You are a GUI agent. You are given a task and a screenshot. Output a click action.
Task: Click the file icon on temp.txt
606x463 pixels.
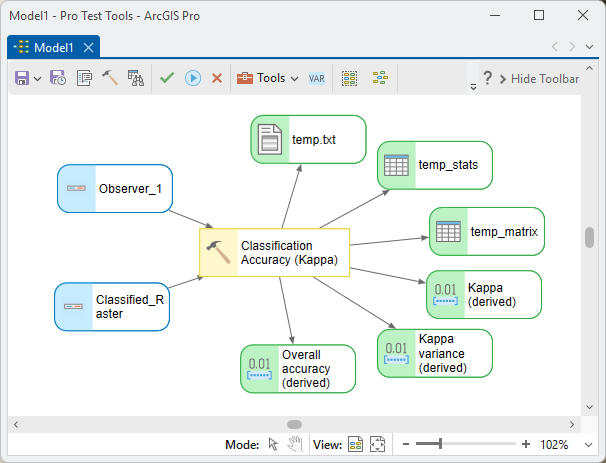270,140
